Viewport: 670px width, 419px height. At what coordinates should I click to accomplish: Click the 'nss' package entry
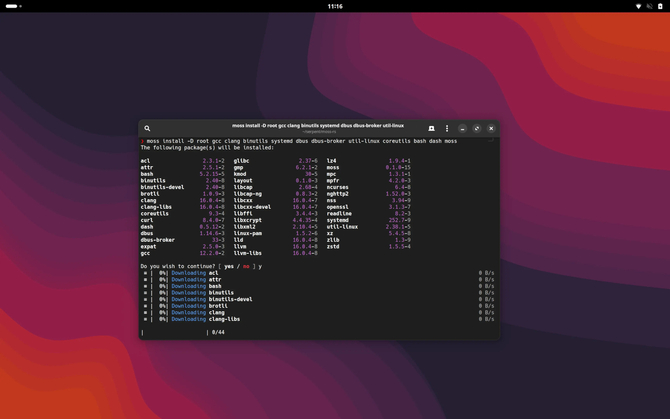tap(332, 201)
